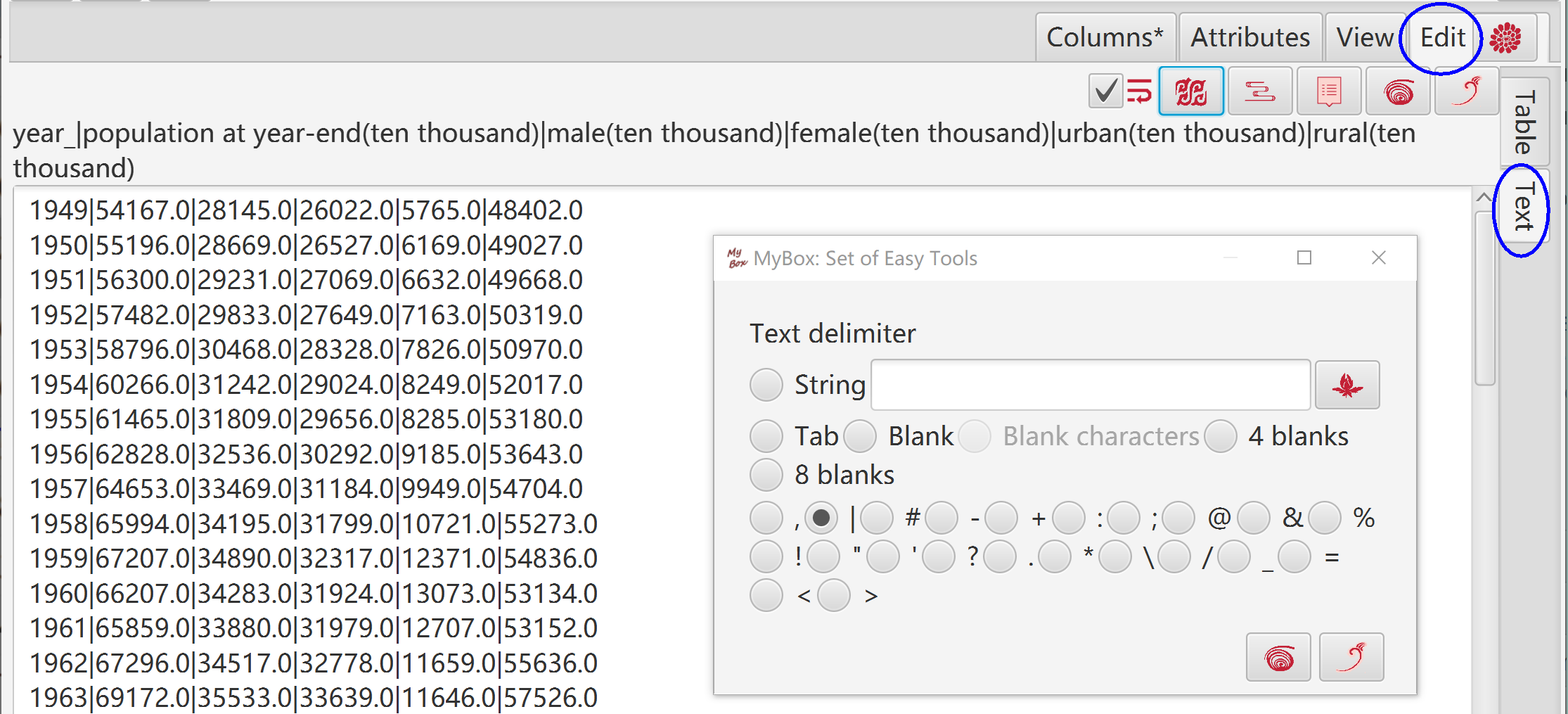Image resolution: width=1568 pixels, height=714 pixels.
Task: Switch to the Attributes tab
Action: click(1250, 38)
